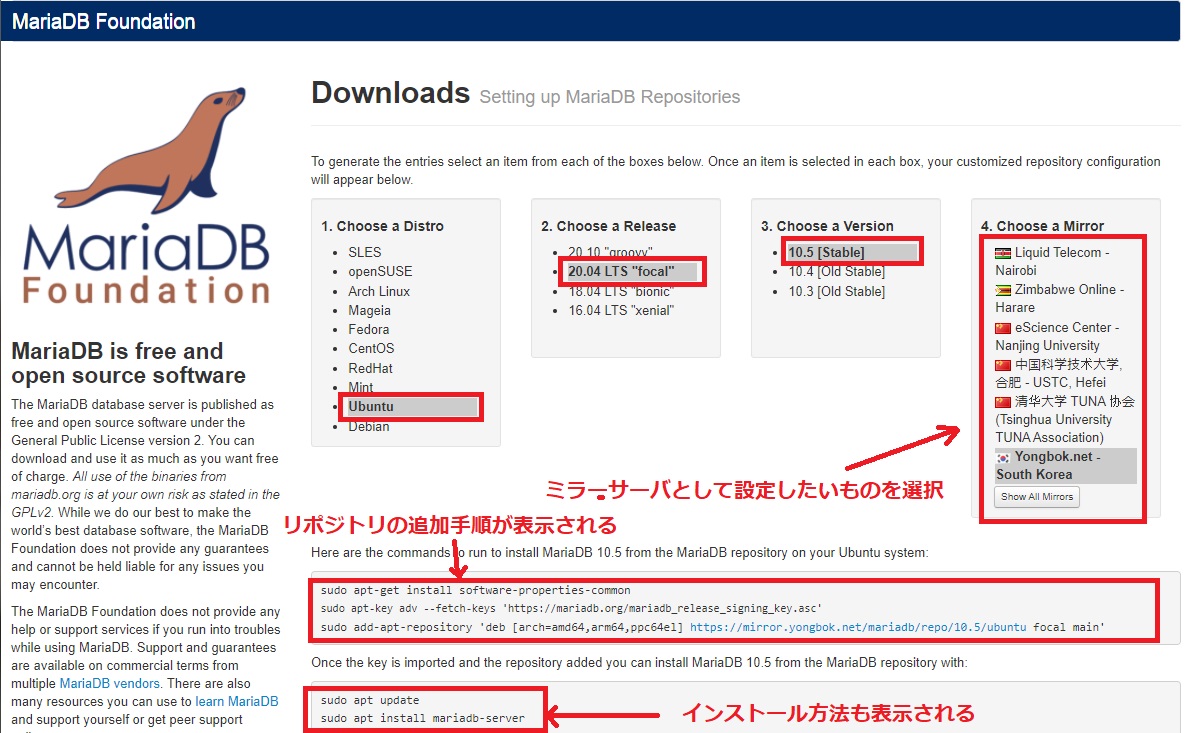This screenshot has width=1187, height=733.
Task: Choose version 10.4 [Old Stable]
Action: point(837,271)
